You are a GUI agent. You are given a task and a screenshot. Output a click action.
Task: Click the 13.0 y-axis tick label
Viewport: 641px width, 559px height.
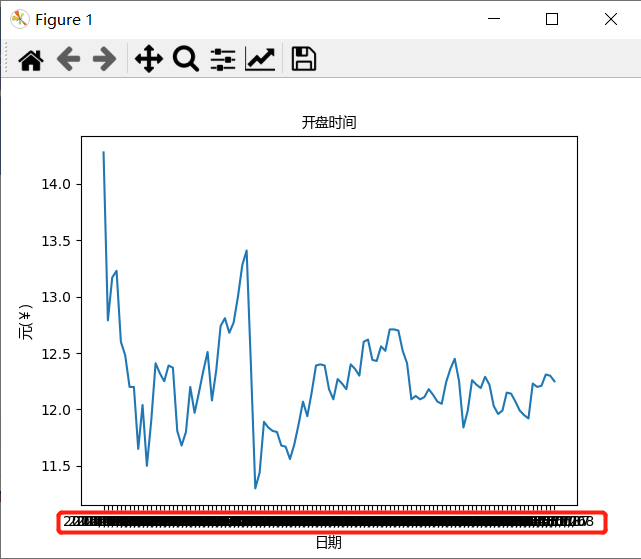pos(56,297)
